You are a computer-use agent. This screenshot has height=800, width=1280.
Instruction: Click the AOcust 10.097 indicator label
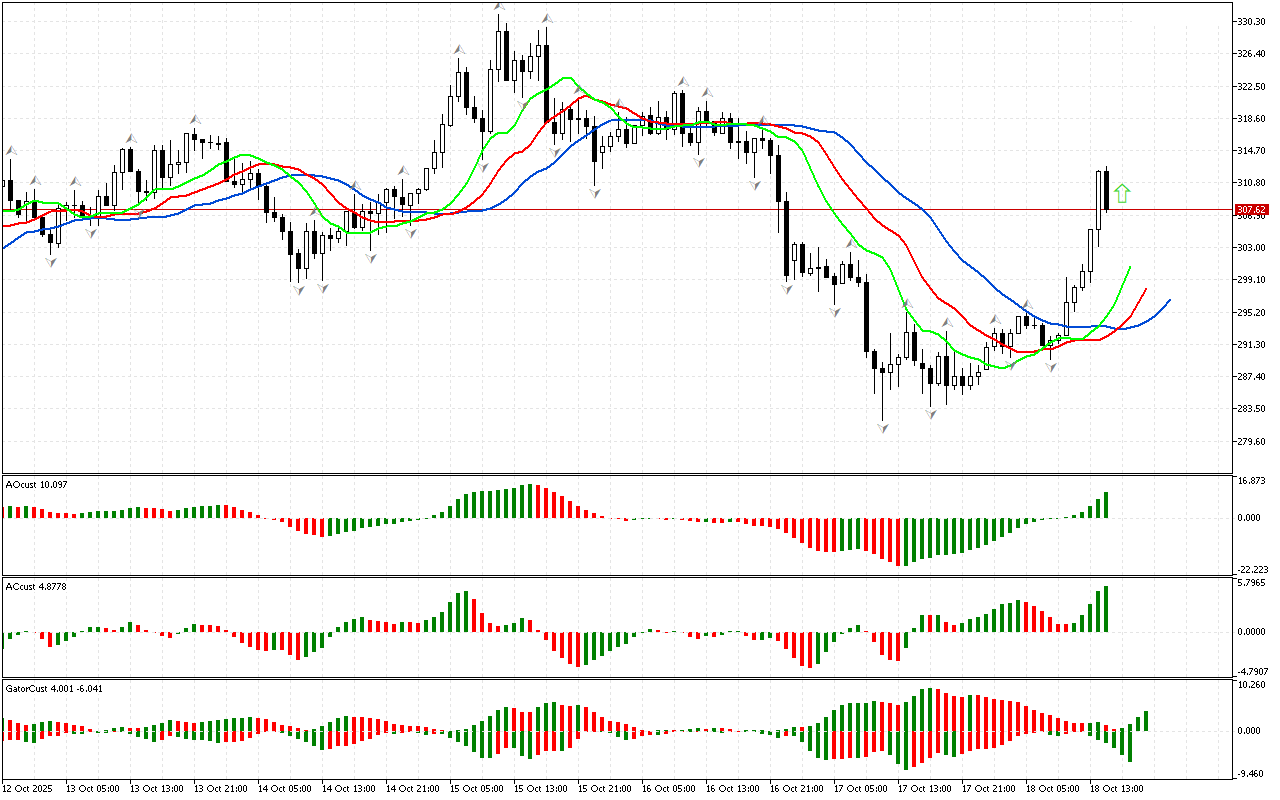click(37, 485)
